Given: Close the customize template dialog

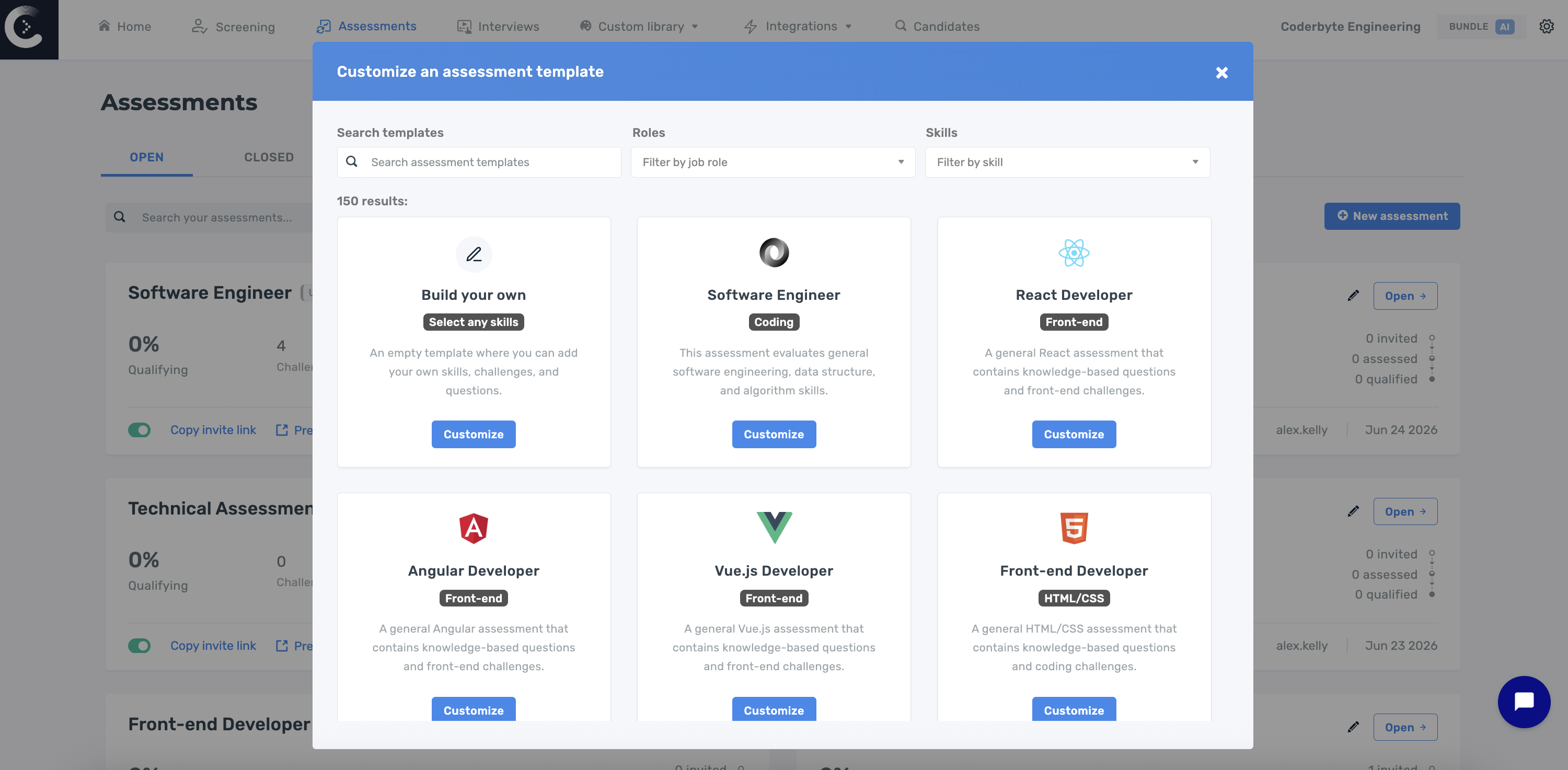Looking at the screenshot, I should tap(1221, 73).
